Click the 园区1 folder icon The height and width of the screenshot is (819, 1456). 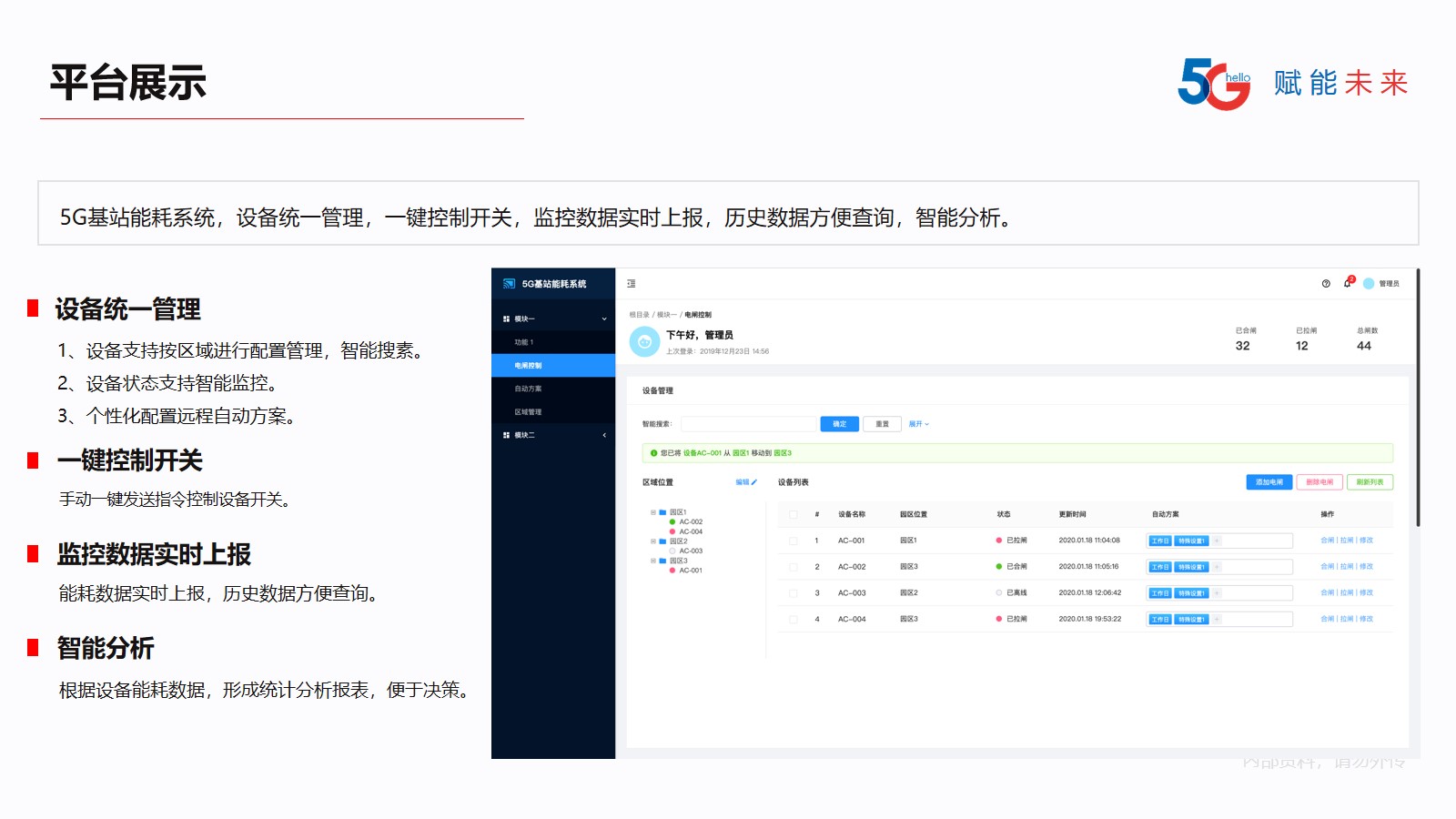point(662,512)
